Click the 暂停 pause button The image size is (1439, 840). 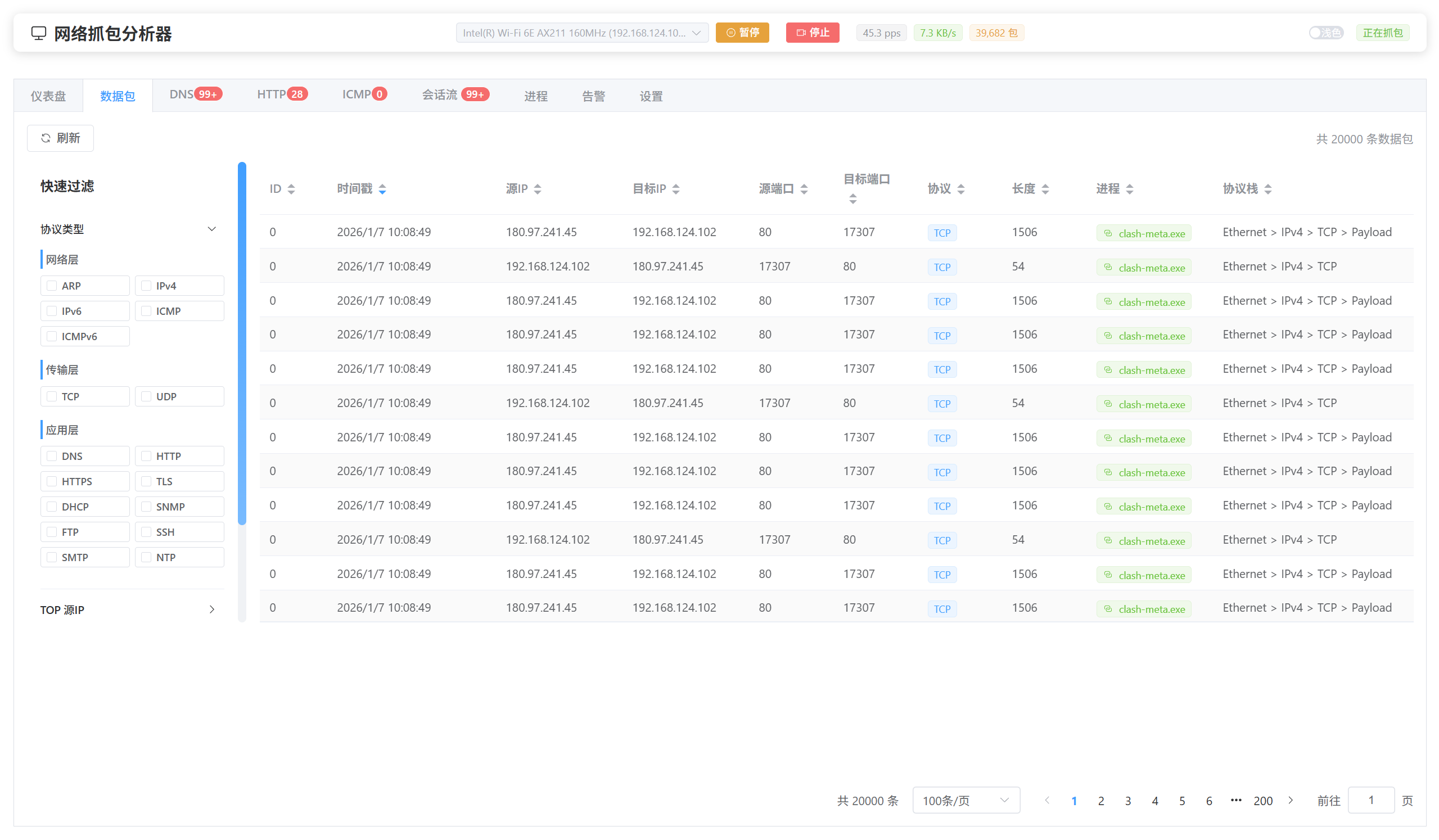742,33
